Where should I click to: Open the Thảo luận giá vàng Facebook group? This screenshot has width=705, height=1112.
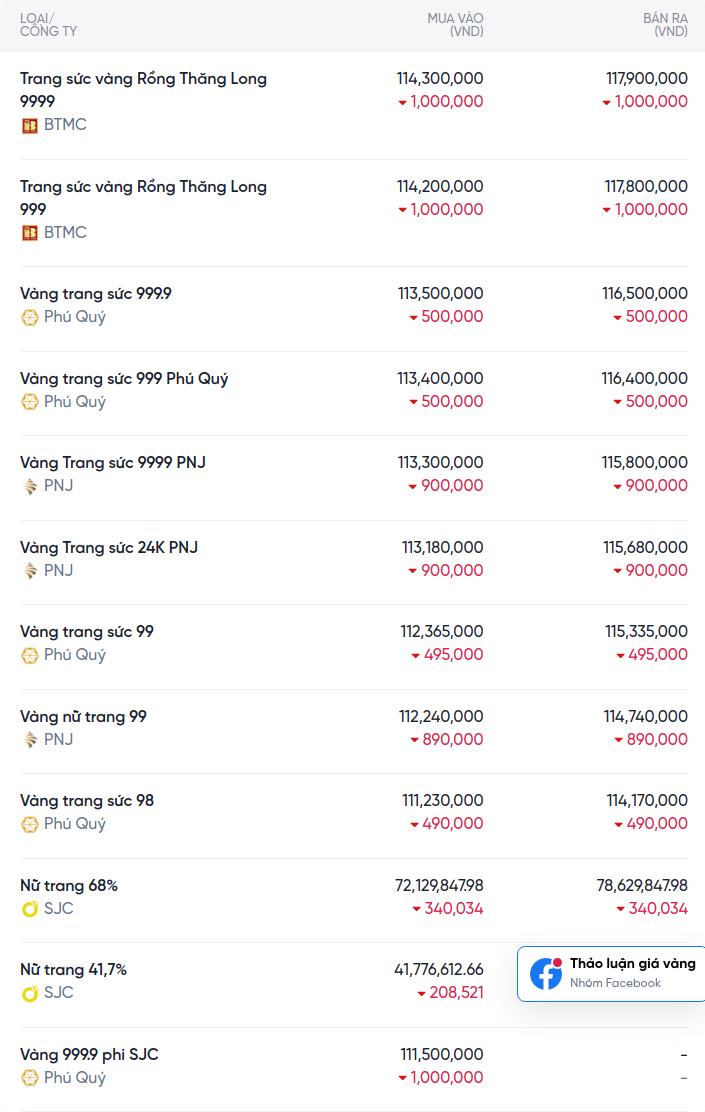tap(632, 964)
